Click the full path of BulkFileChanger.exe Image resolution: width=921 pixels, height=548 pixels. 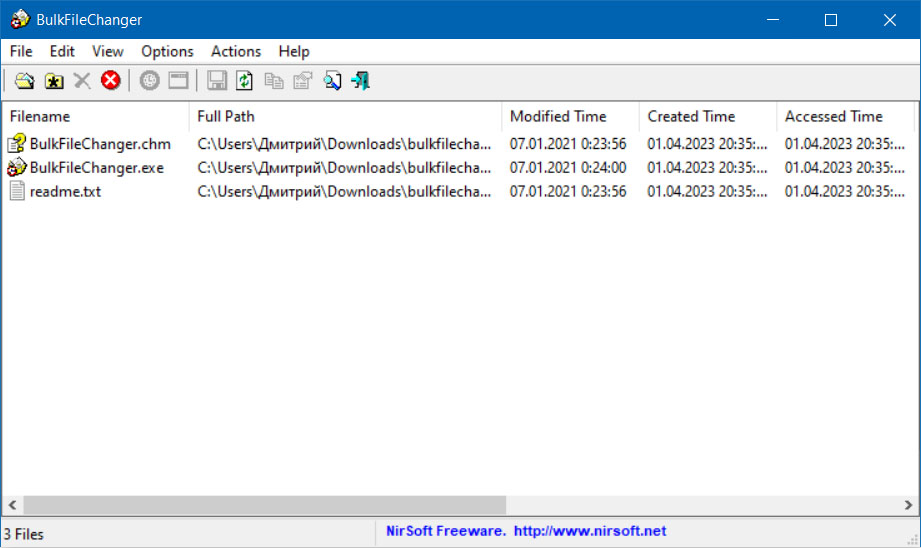344,167
